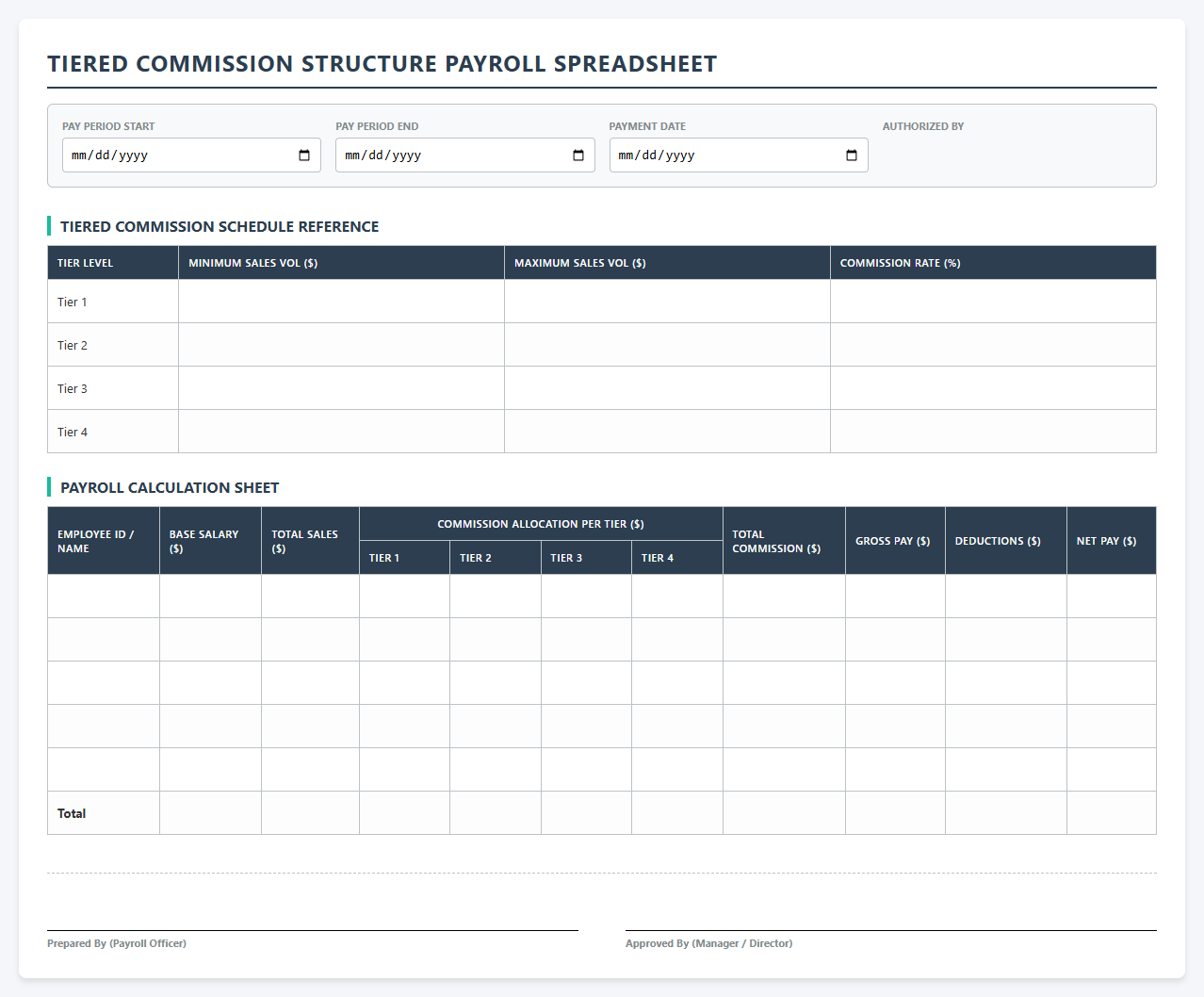Image resolution: width=1204 pixels, height=997 pixels.
Task: Click the 'Tier 1' payroll sub-header
Action: pos(404,558)
